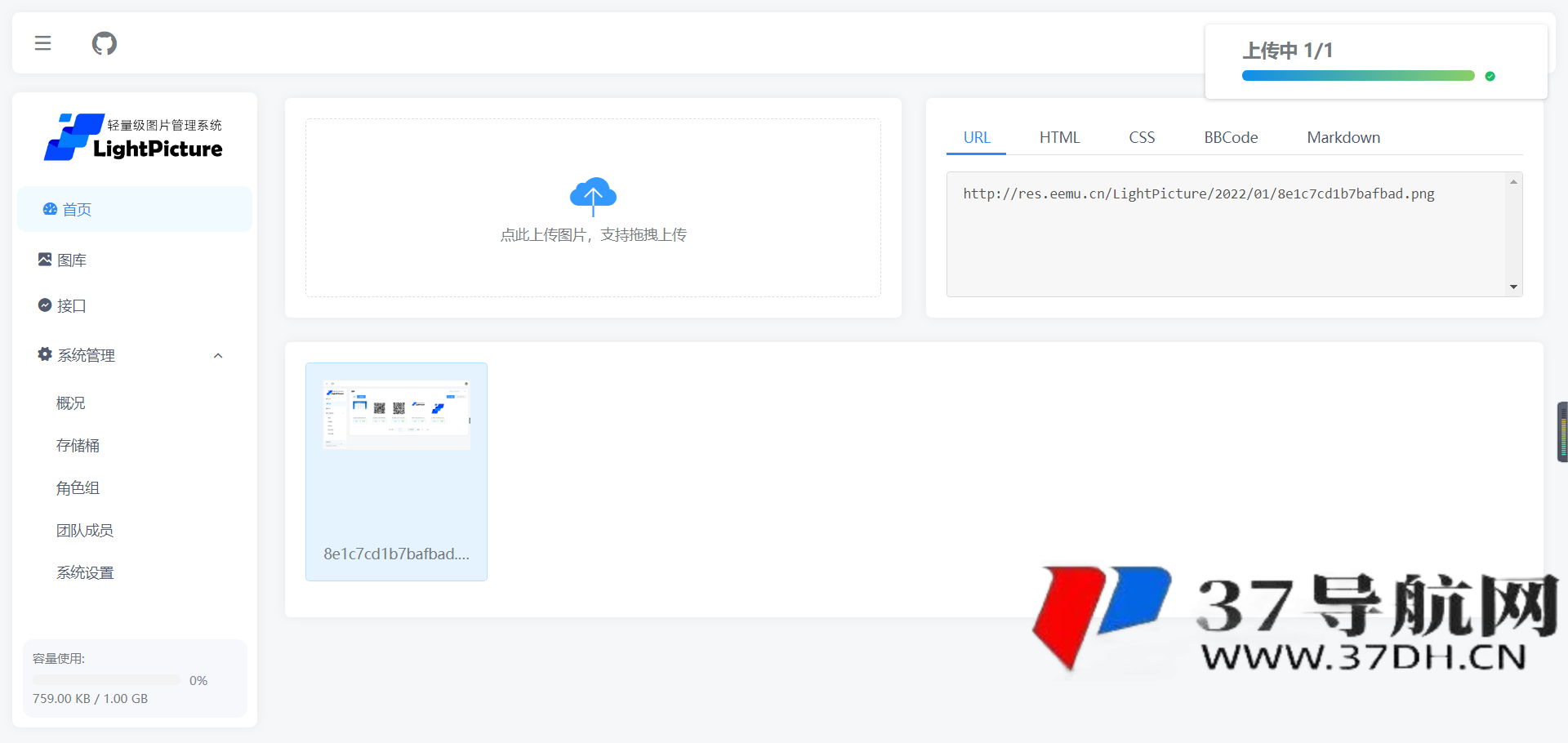Open 系统设置 system settings
This screenshot has width=1568, height=743.
click(x=84, y=573)
